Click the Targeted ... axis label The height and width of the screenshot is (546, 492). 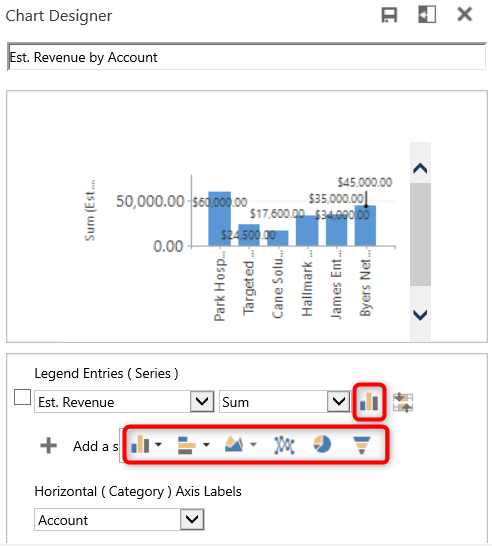(x=249, y=283)
